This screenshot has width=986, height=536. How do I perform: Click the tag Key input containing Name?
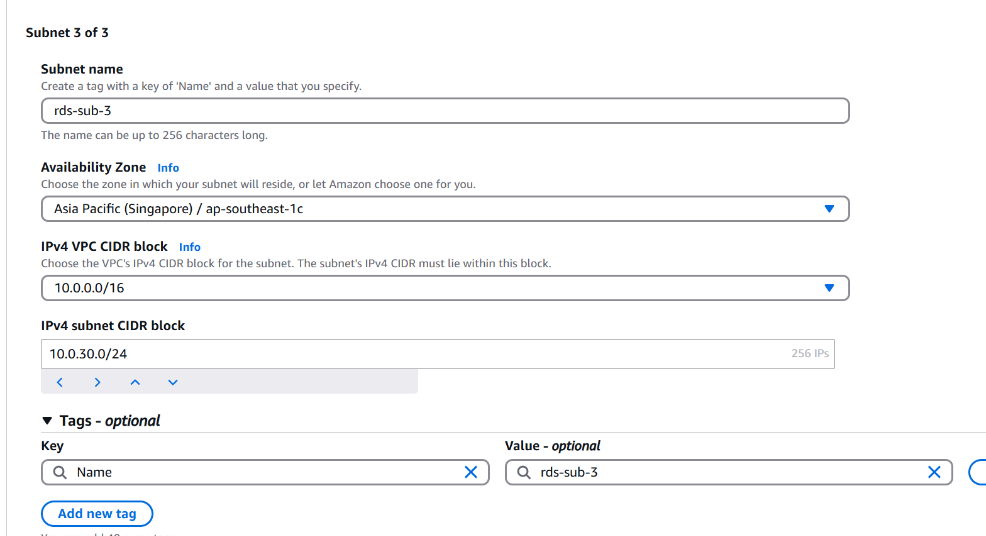coord(265,472)
